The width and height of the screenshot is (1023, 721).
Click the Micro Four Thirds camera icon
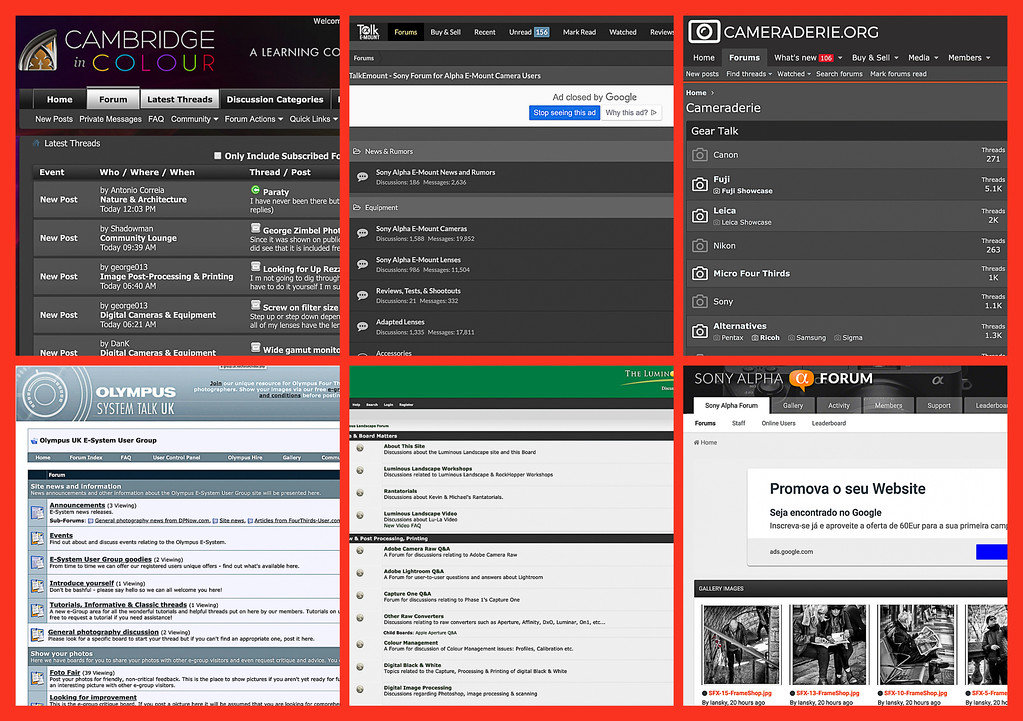pyautogui.click(x=700, y=273)
